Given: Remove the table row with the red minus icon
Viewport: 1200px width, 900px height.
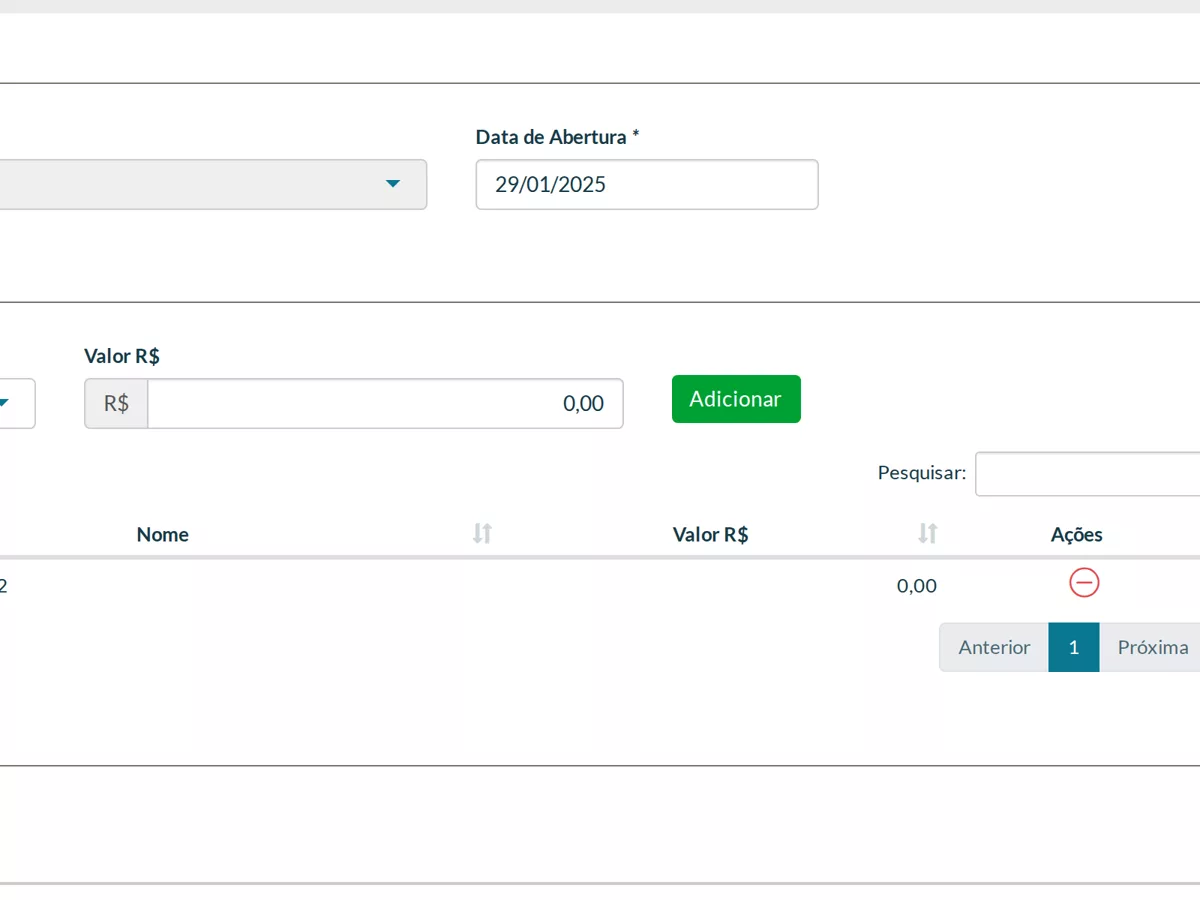Looking at the screenshot, I should [1084, 582].
